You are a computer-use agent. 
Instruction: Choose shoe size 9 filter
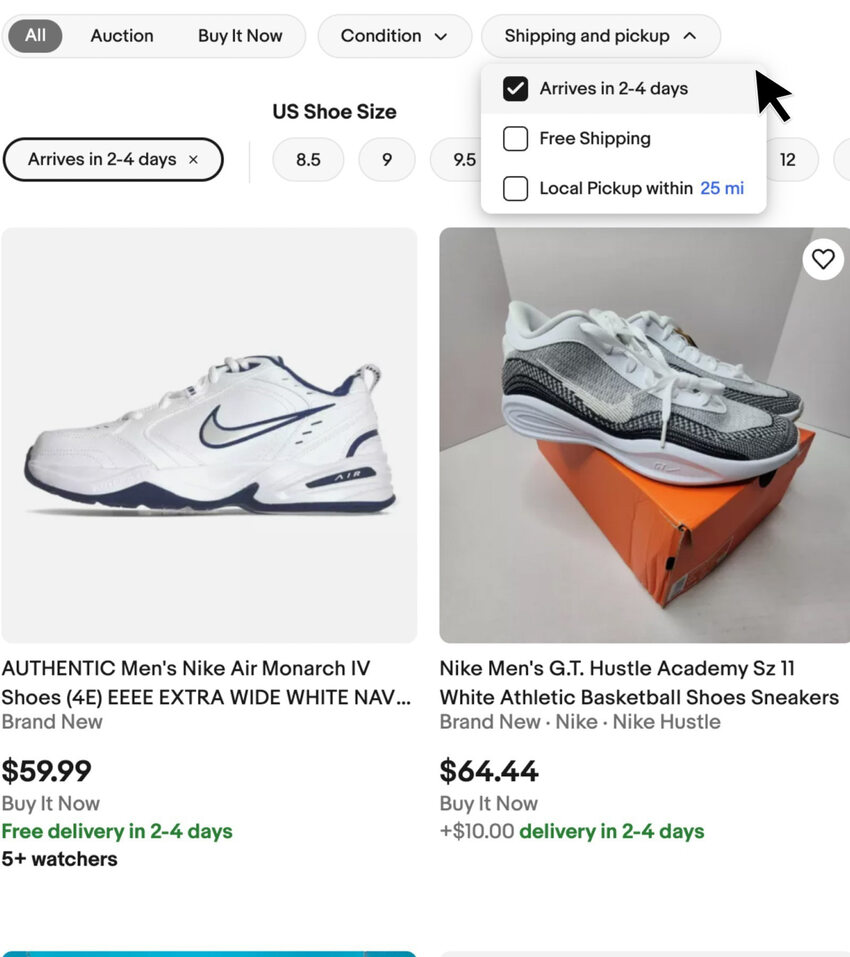[x=387, y=160]
